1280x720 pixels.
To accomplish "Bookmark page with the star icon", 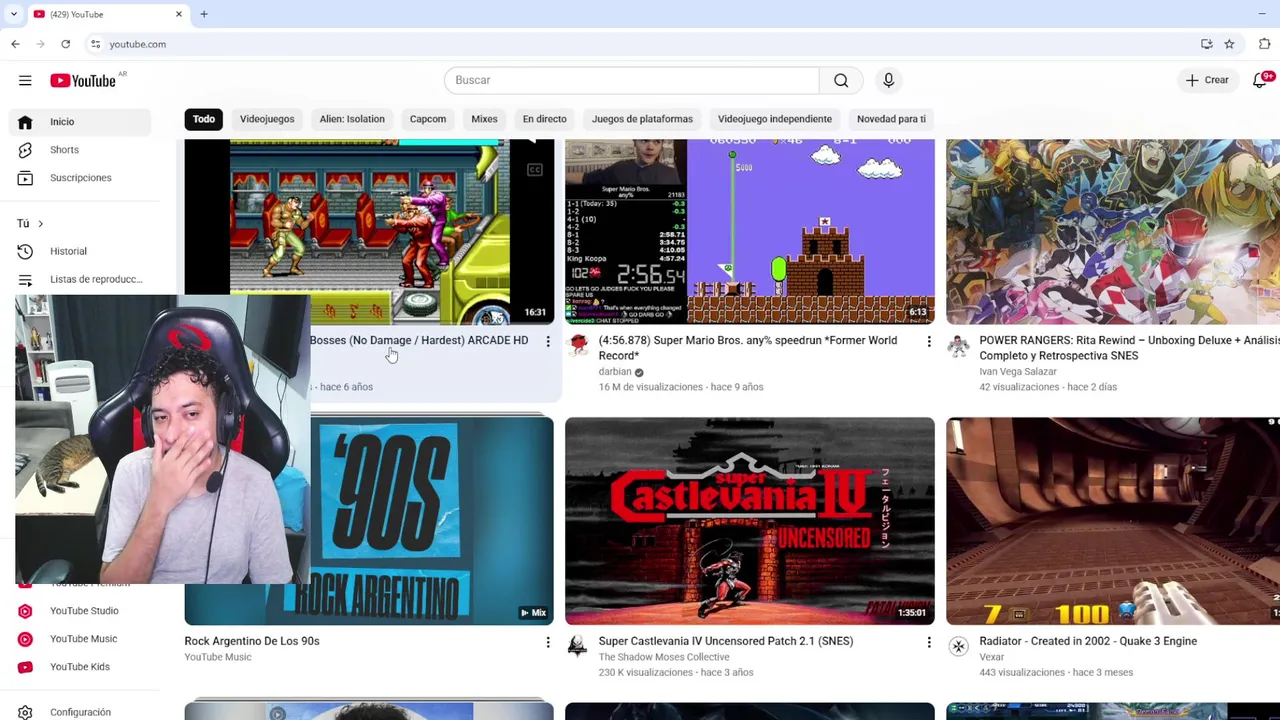I will [x=1229, y=44].
